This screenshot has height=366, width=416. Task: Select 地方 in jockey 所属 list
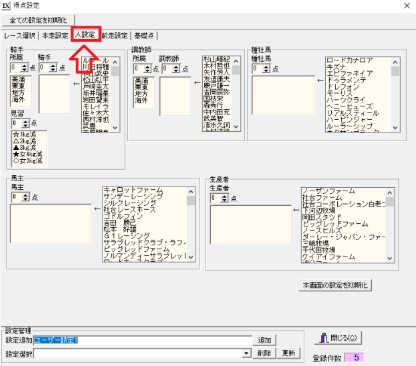click(18, 92)
